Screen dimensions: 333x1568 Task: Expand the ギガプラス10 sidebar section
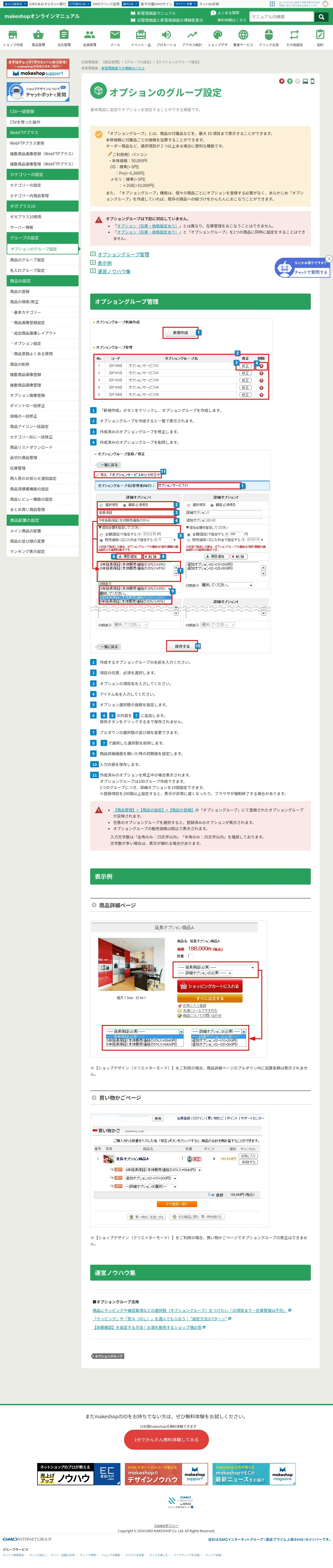42,206
